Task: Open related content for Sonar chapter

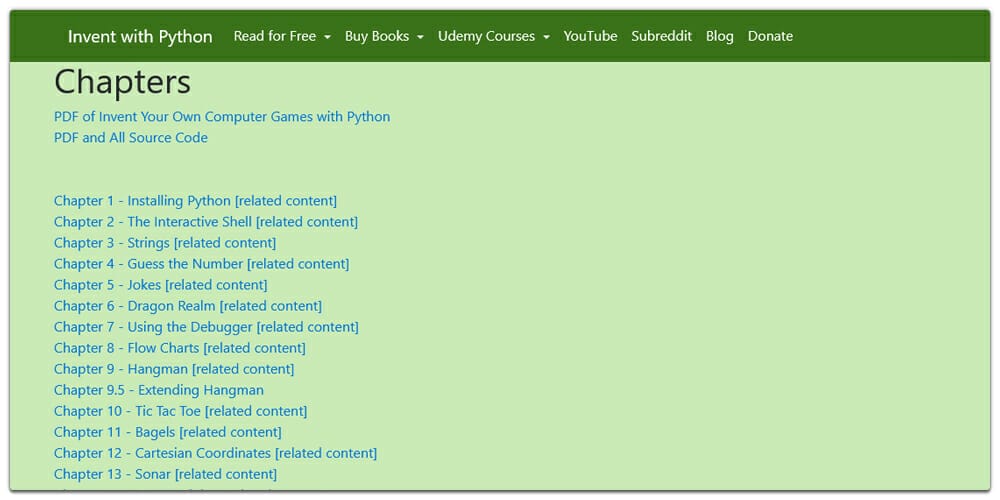Action: click(226, 474)
